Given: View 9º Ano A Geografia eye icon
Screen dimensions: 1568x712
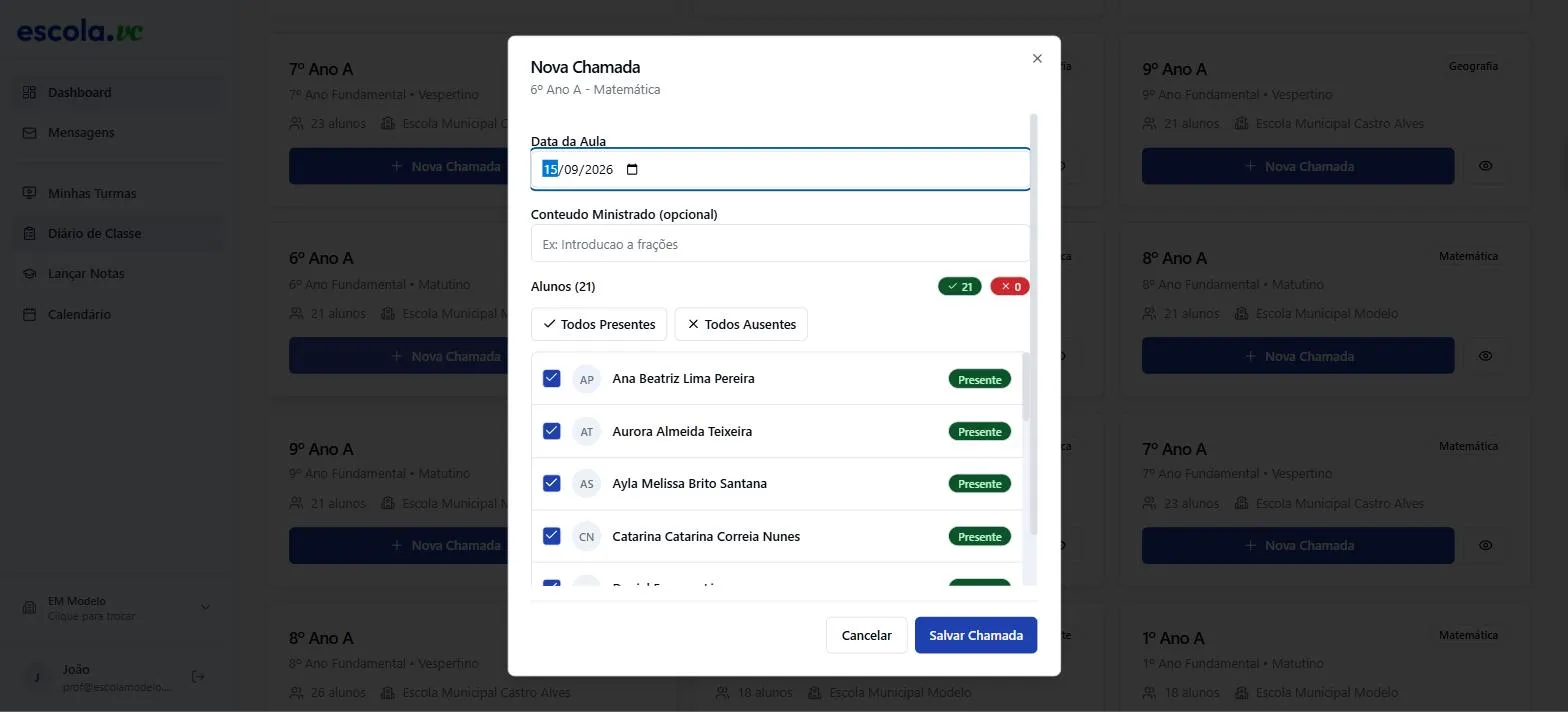Looking at the screenshot, I should [1485, 166].
